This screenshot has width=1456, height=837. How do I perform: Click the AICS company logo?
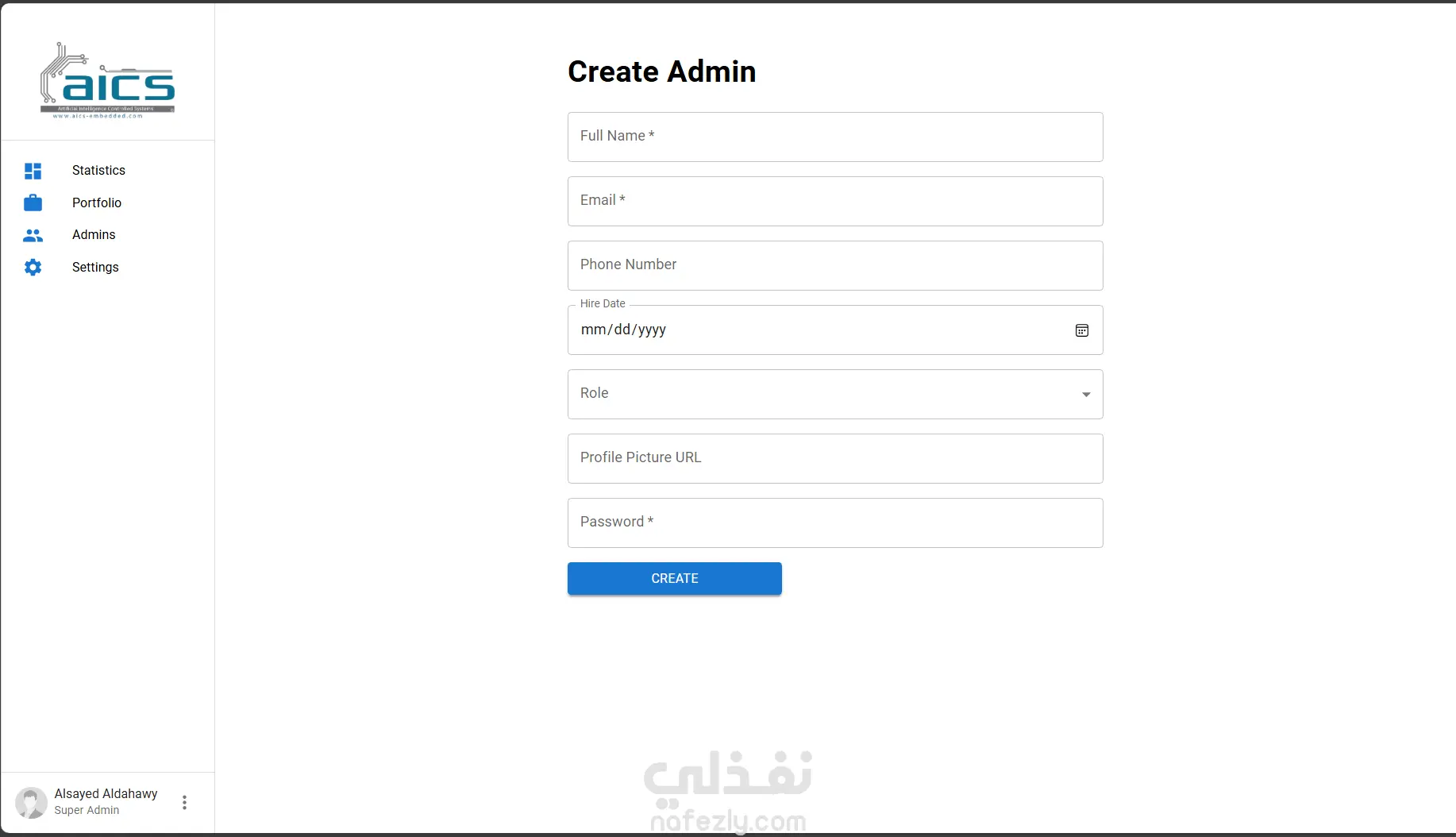[x=107, y=80]
